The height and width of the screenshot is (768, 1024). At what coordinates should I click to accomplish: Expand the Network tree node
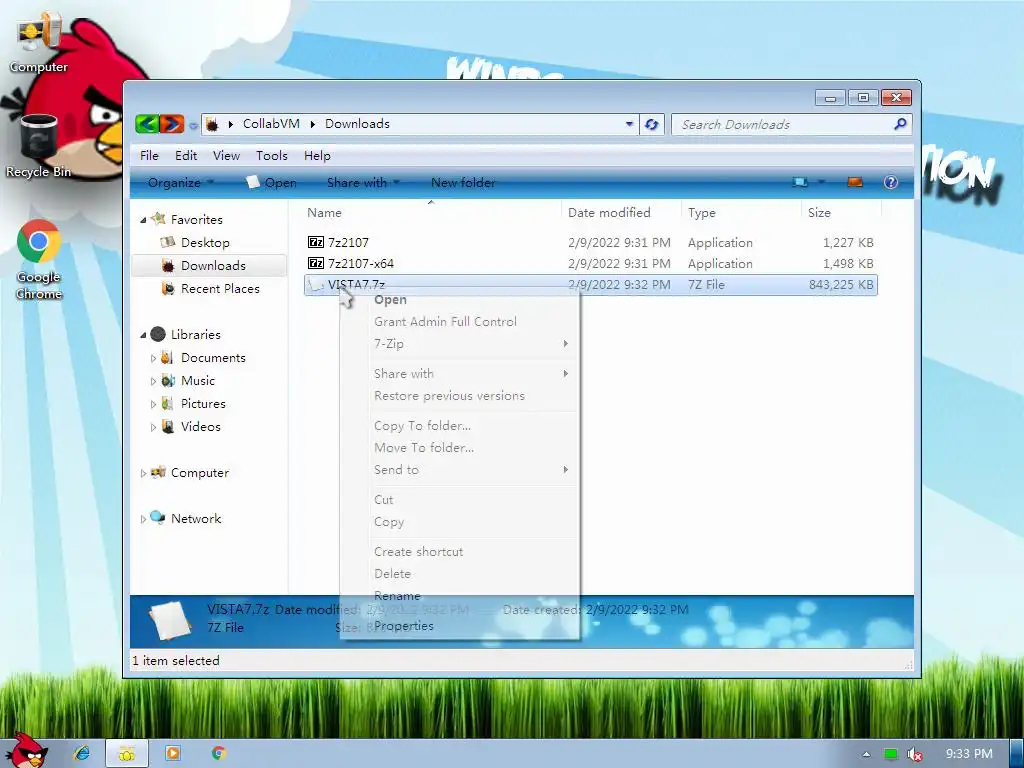tap(143, 519)
